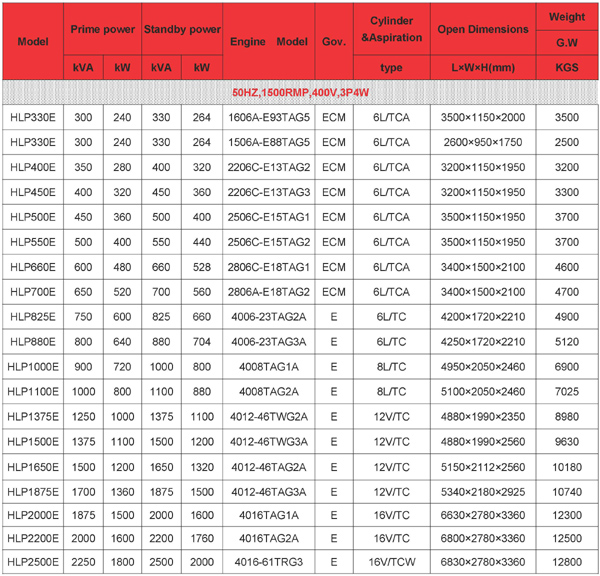The width and height of the screenshot is (600, 576).
Task: Click engine '4012-46TWG3A' cell
Action: click(x=269, y=442)
